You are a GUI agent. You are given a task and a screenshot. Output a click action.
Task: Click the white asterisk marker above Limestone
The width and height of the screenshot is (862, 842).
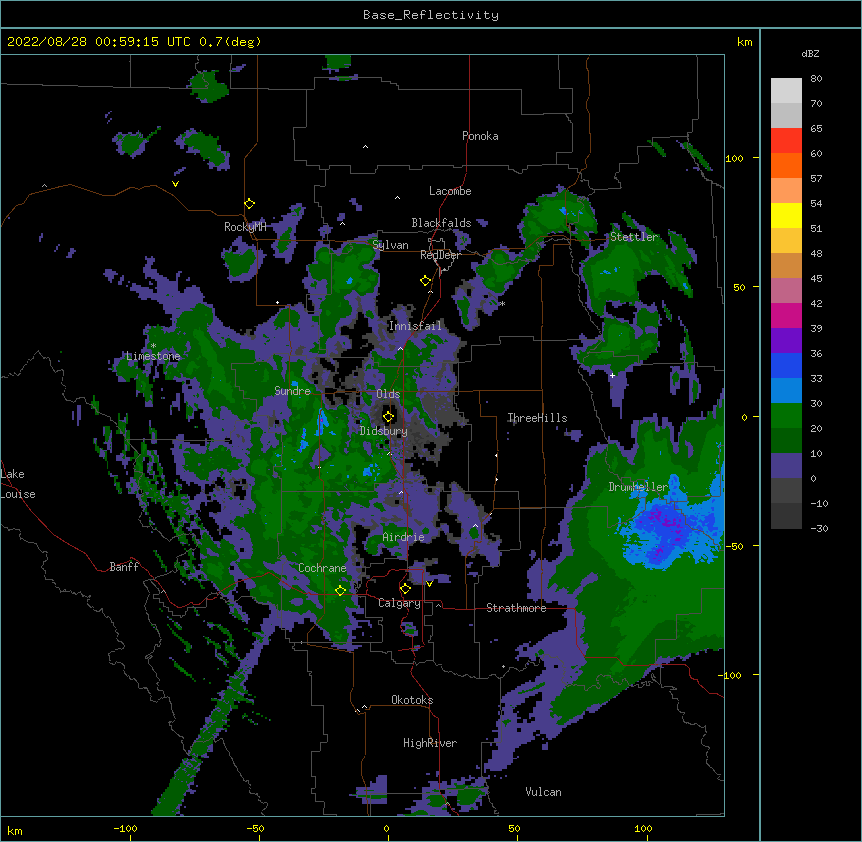pos(153,346)
